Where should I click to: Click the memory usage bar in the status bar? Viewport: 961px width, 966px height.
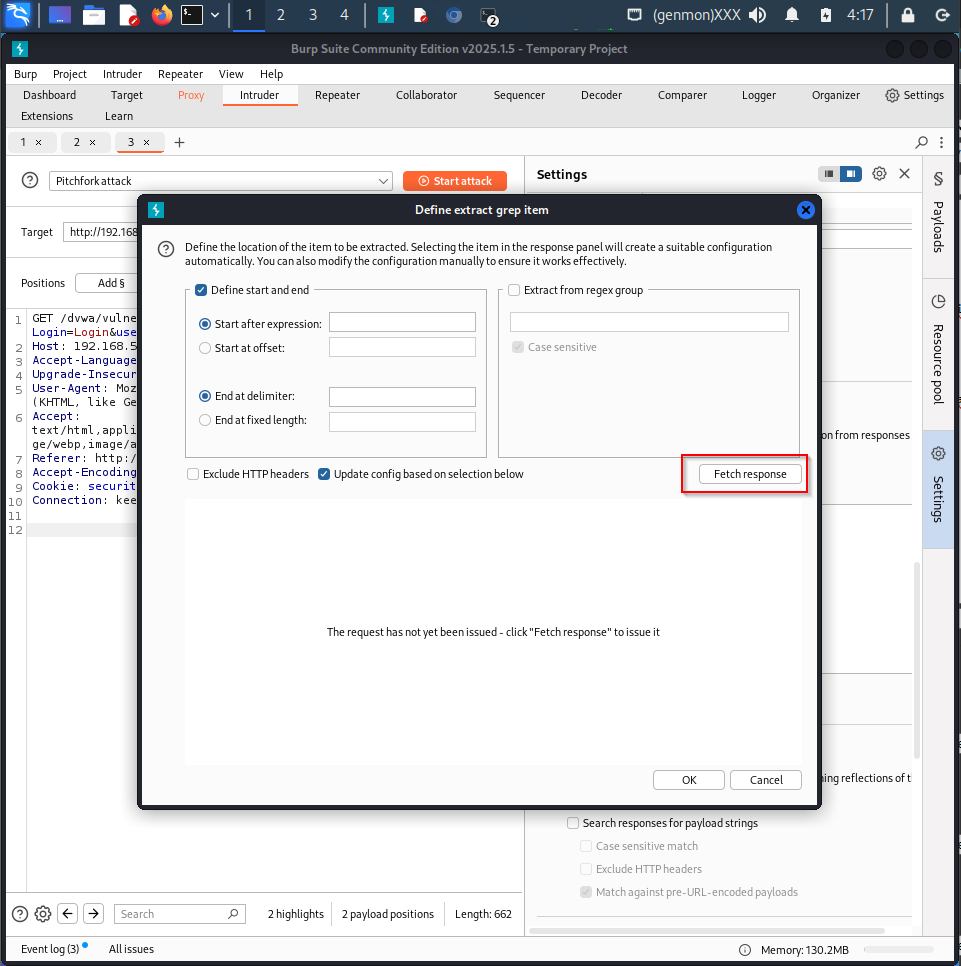898,949
